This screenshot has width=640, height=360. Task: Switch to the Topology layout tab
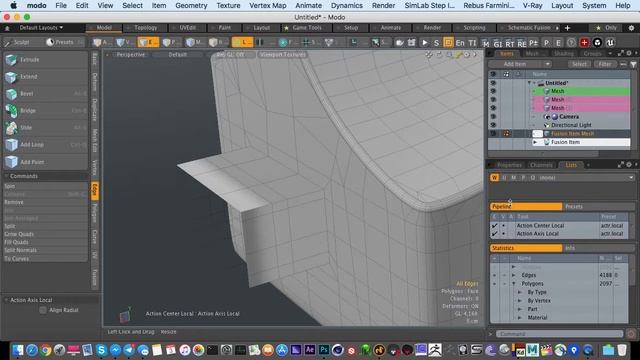[x=145, y=28]
